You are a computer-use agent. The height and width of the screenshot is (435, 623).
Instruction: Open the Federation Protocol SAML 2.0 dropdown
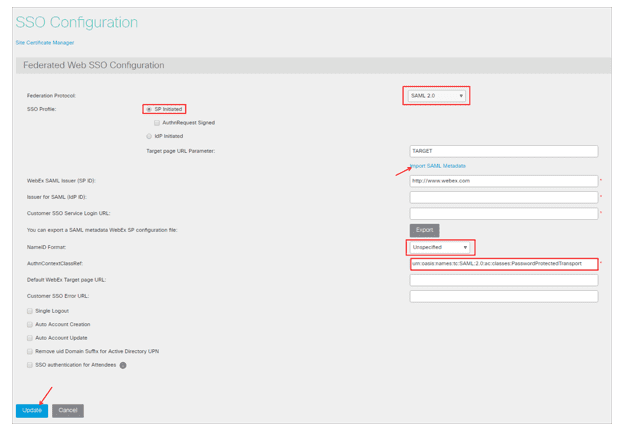[x=436, y=96]
